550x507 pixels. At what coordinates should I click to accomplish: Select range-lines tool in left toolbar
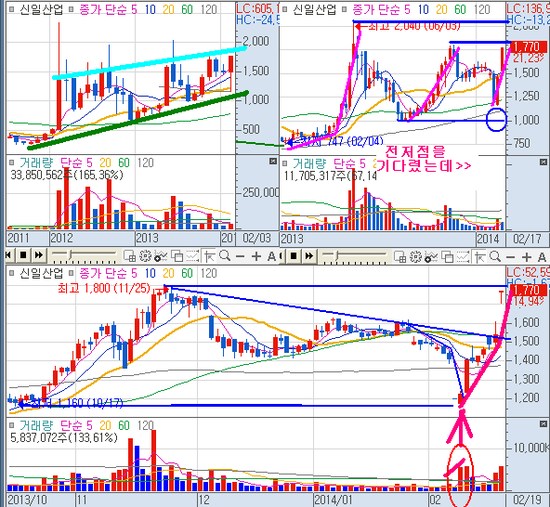[x=193, y=256]
